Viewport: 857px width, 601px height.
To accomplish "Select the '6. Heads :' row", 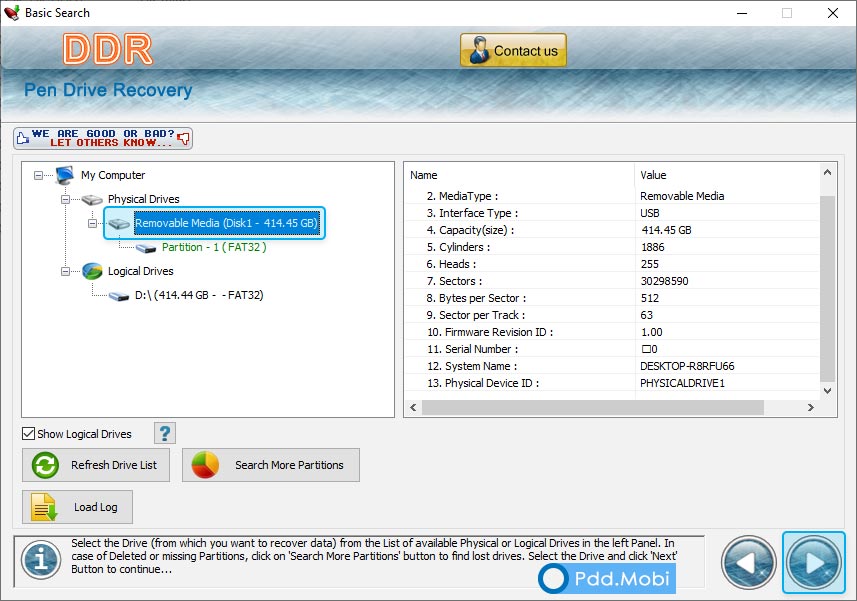I will coord(612,264).
